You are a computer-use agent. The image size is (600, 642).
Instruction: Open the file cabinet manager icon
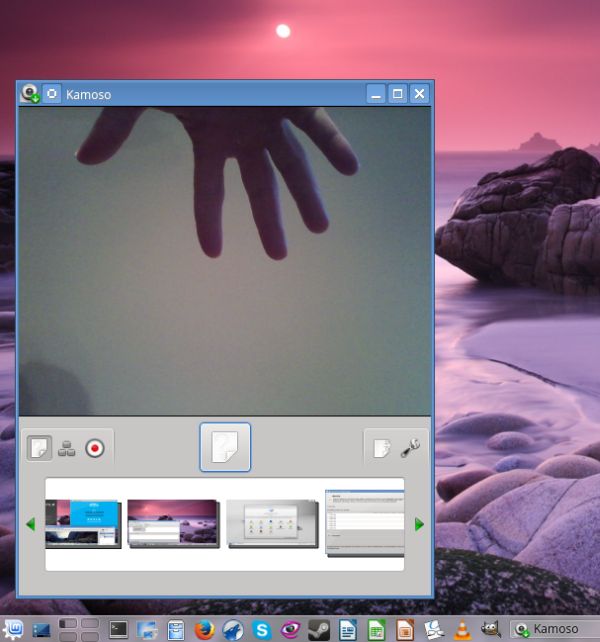pos(176,630)
